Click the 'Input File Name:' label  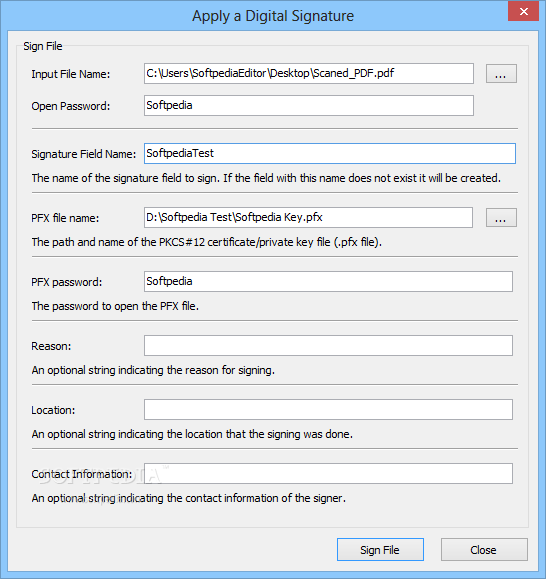point(71,74)
